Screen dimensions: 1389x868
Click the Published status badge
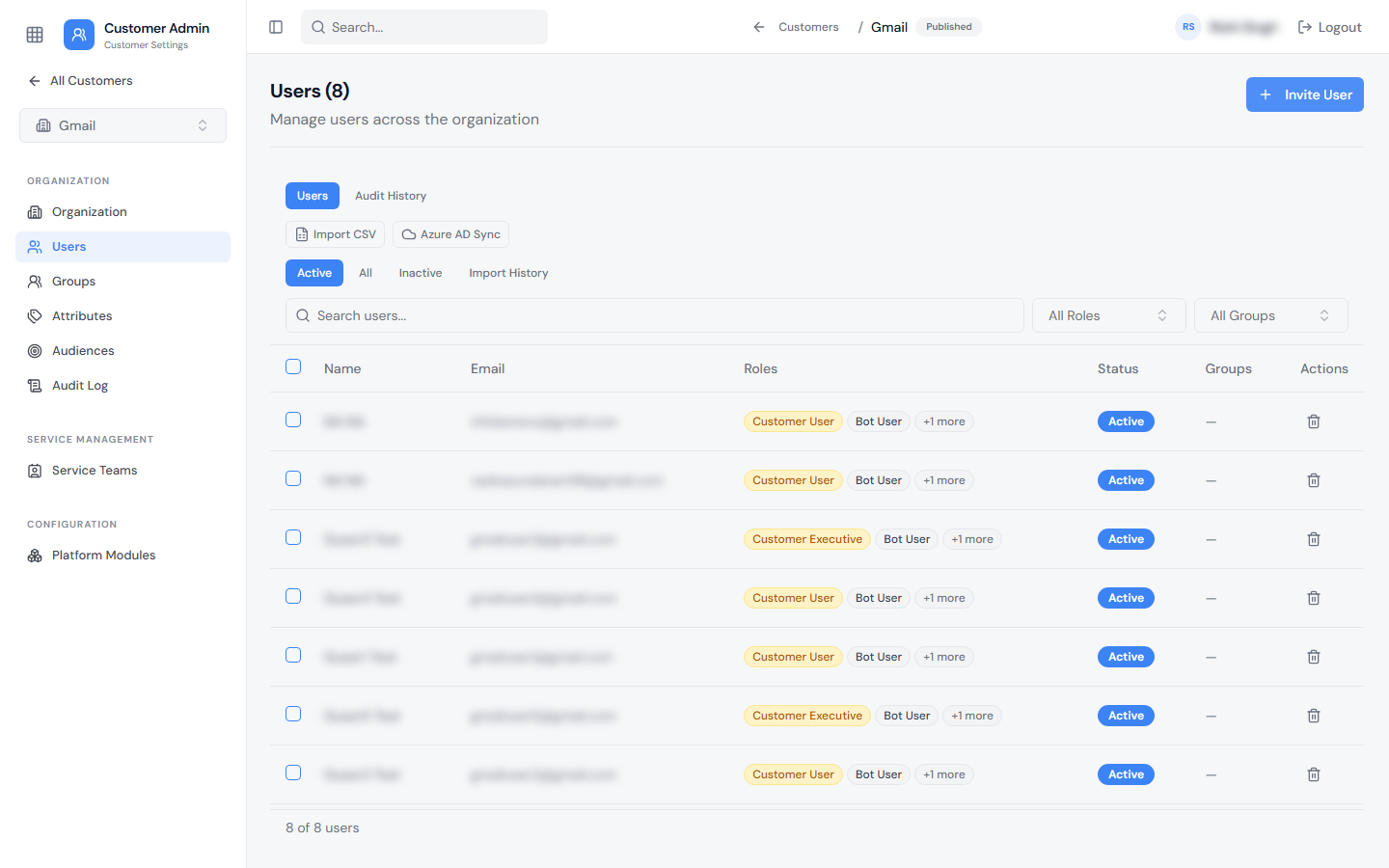point(949,27)
